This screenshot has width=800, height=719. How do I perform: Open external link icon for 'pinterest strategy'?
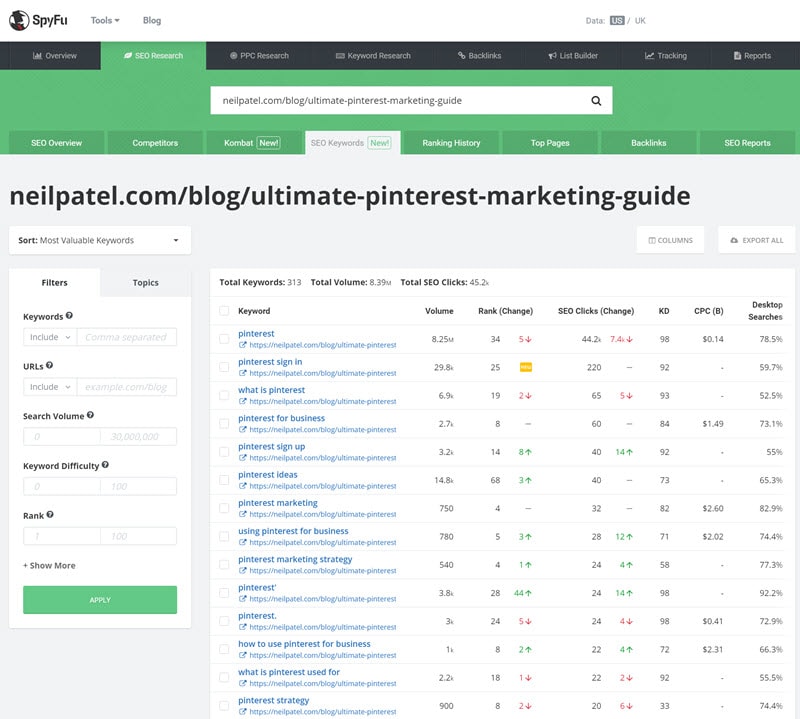click(243, 712)
